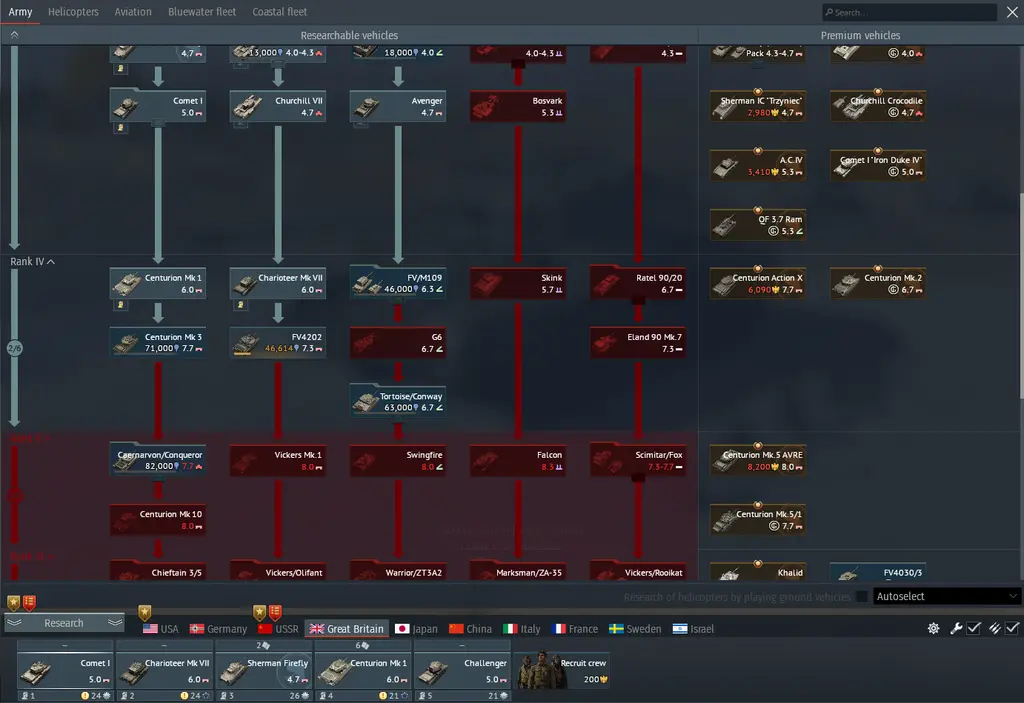
Task: Click the ammo stripes icon beside wrench
Action: [x=995, y=628]
